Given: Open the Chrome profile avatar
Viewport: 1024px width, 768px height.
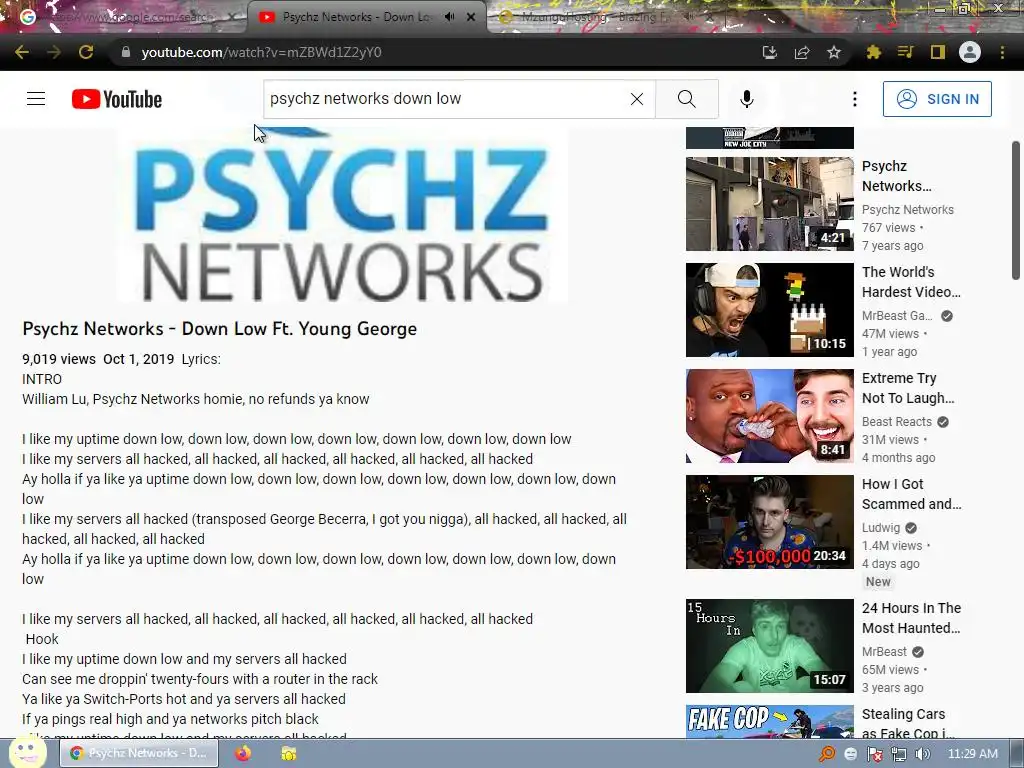Looking at the screenshot, I should 970,52.
